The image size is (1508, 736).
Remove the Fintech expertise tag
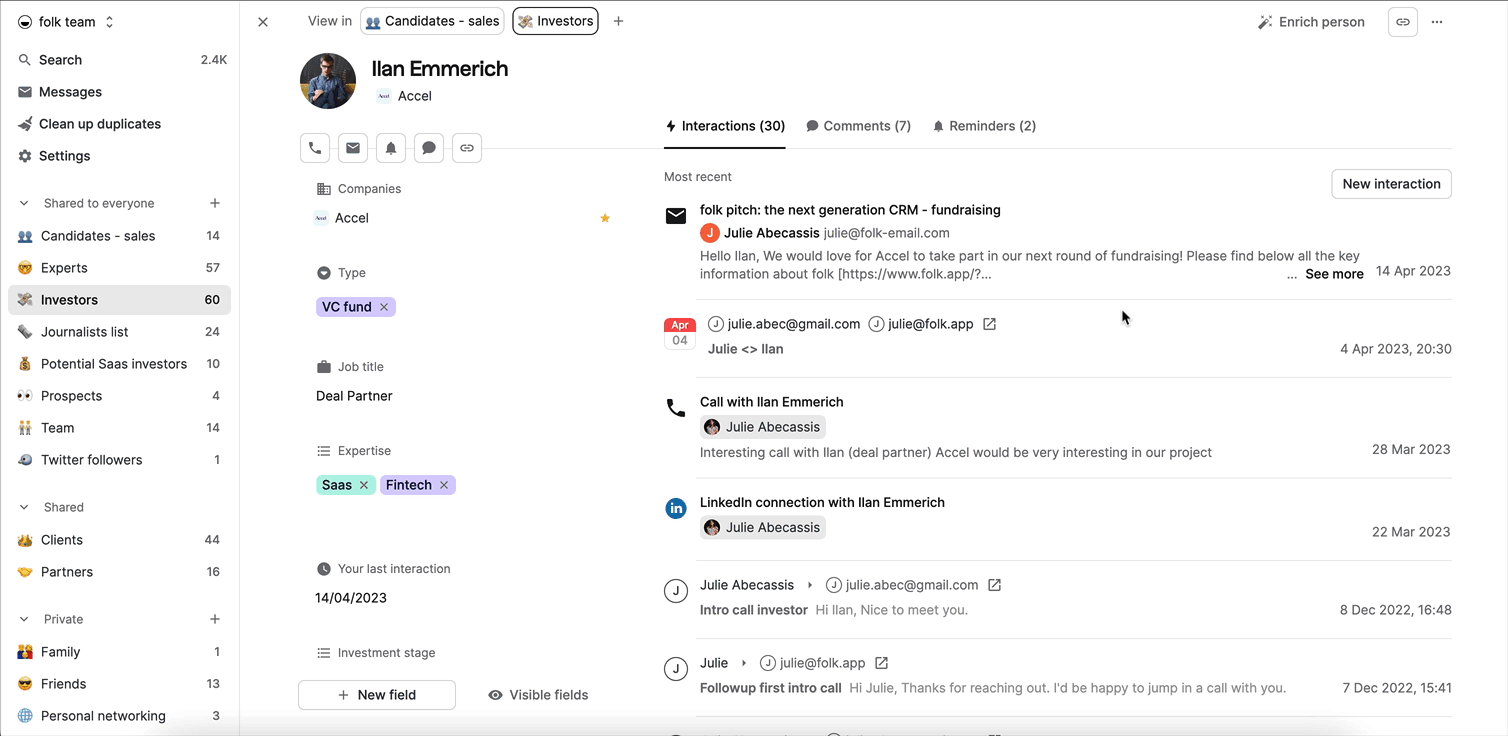(444, 485)
